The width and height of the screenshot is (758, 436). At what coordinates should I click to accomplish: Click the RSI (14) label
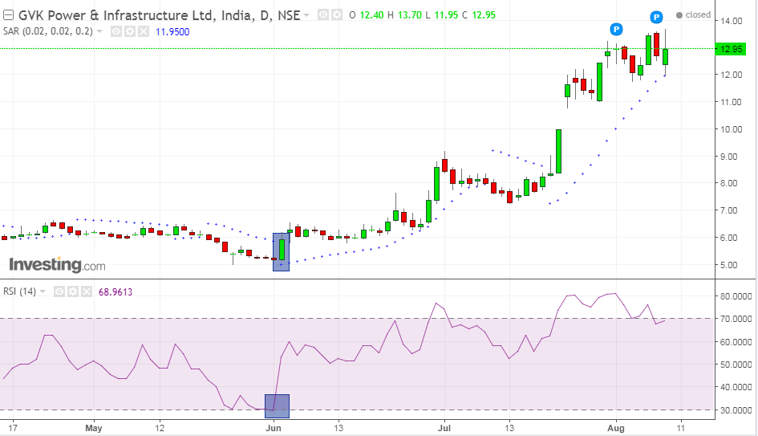point(19,291)
